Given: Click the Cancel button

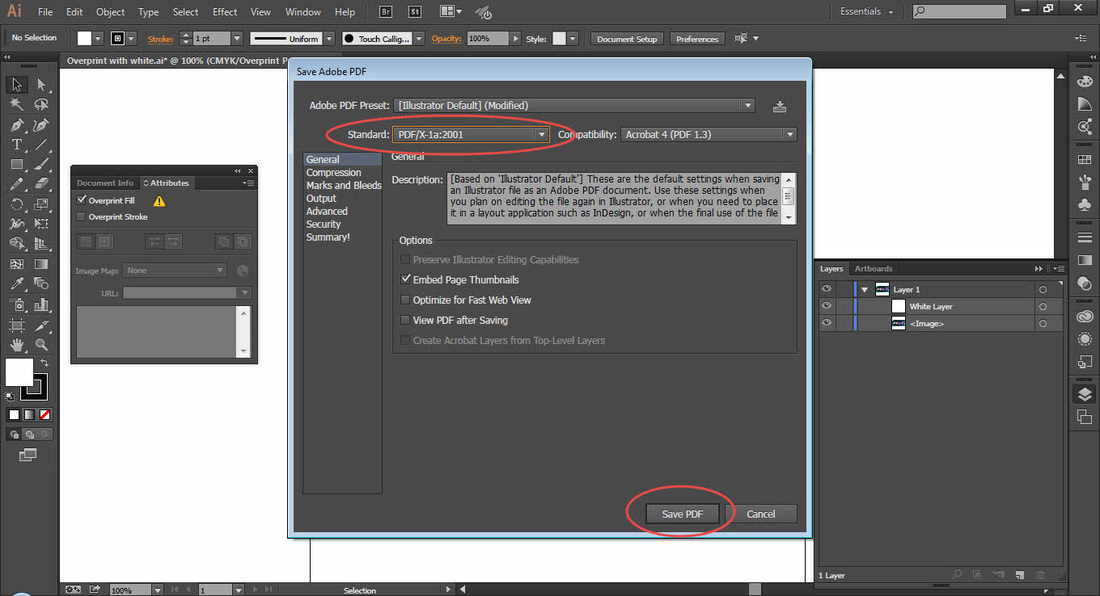Looking at the screenshot, I should [x=760, y=514].
